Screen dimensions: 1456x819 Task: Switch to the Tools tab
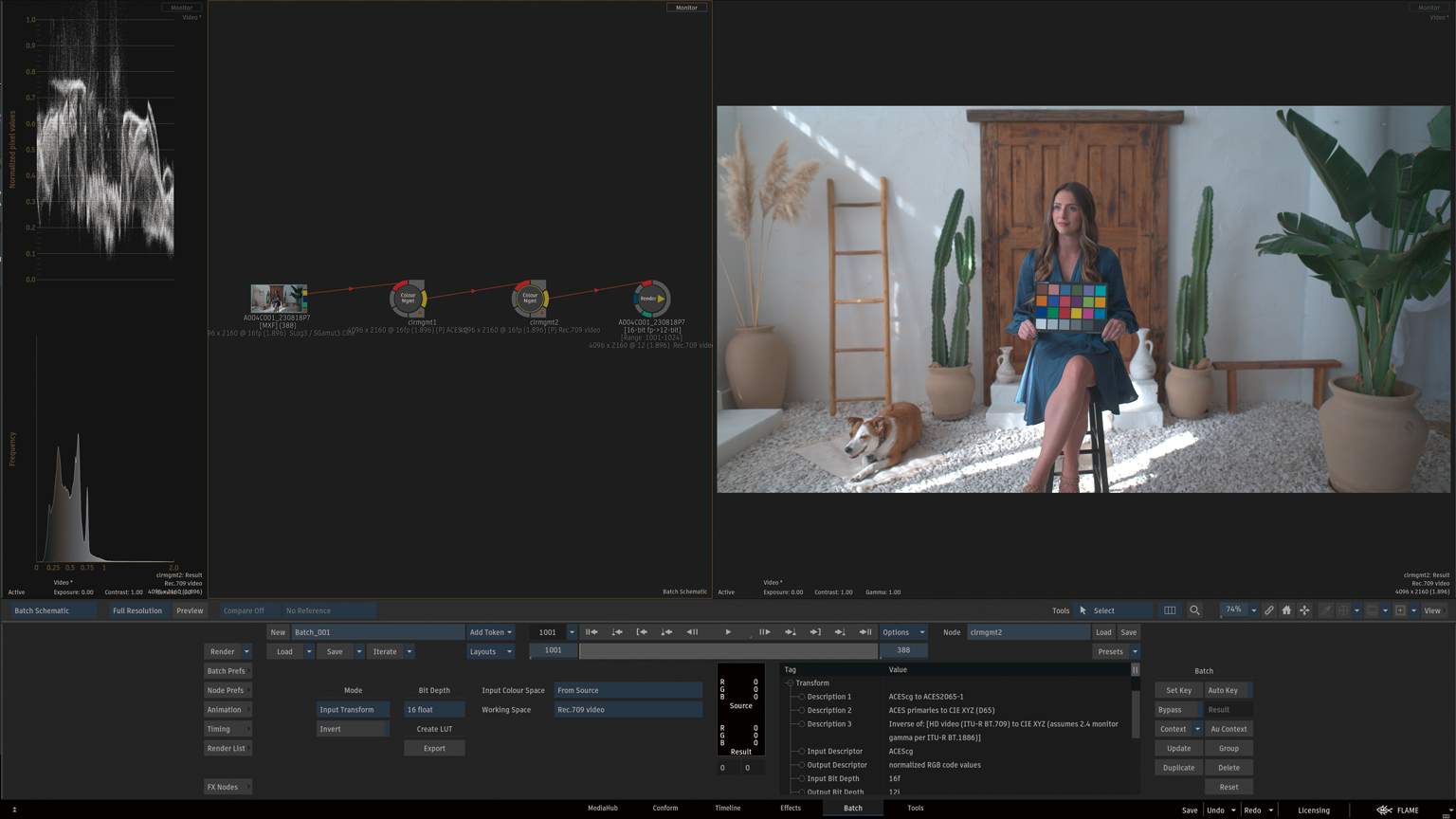pyautogui.click(x=915, y=809)
